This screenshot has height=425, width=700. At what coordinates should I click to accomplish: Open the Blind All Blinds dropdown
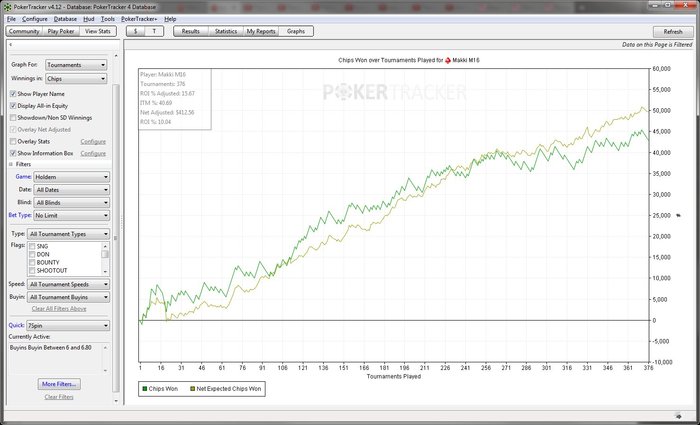[x=71, y=203]
